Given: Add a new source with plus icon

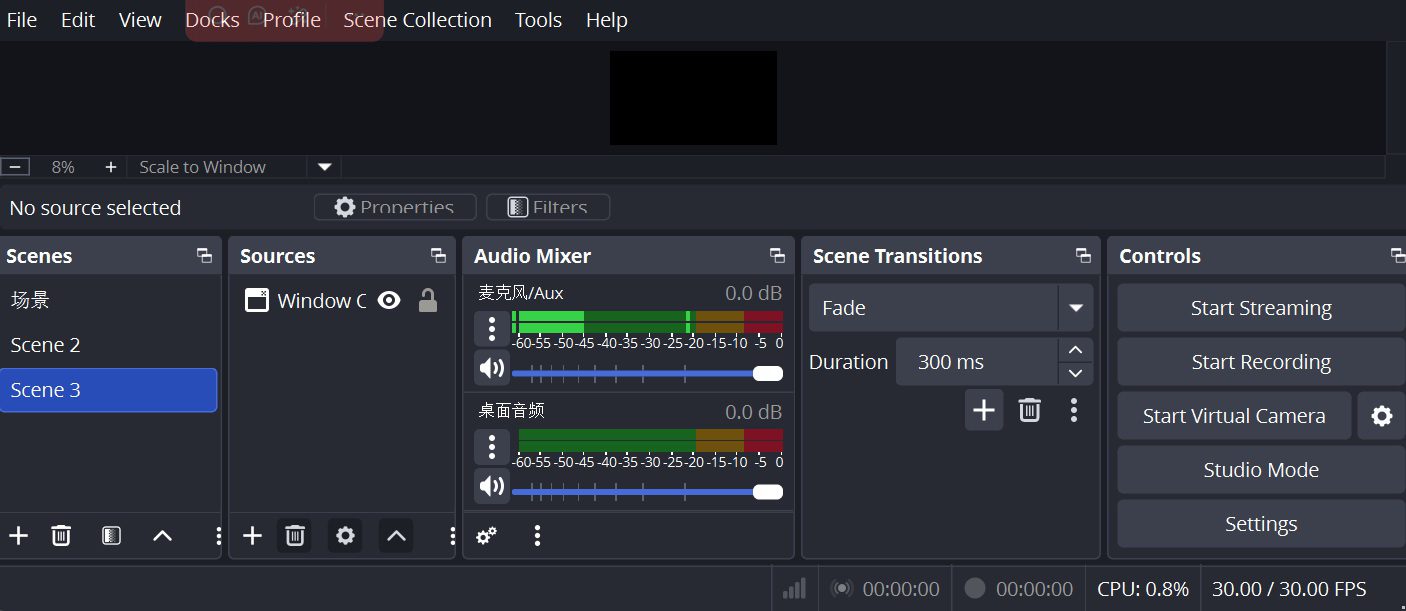Looking at the screenshot, I should click(252, 536).
